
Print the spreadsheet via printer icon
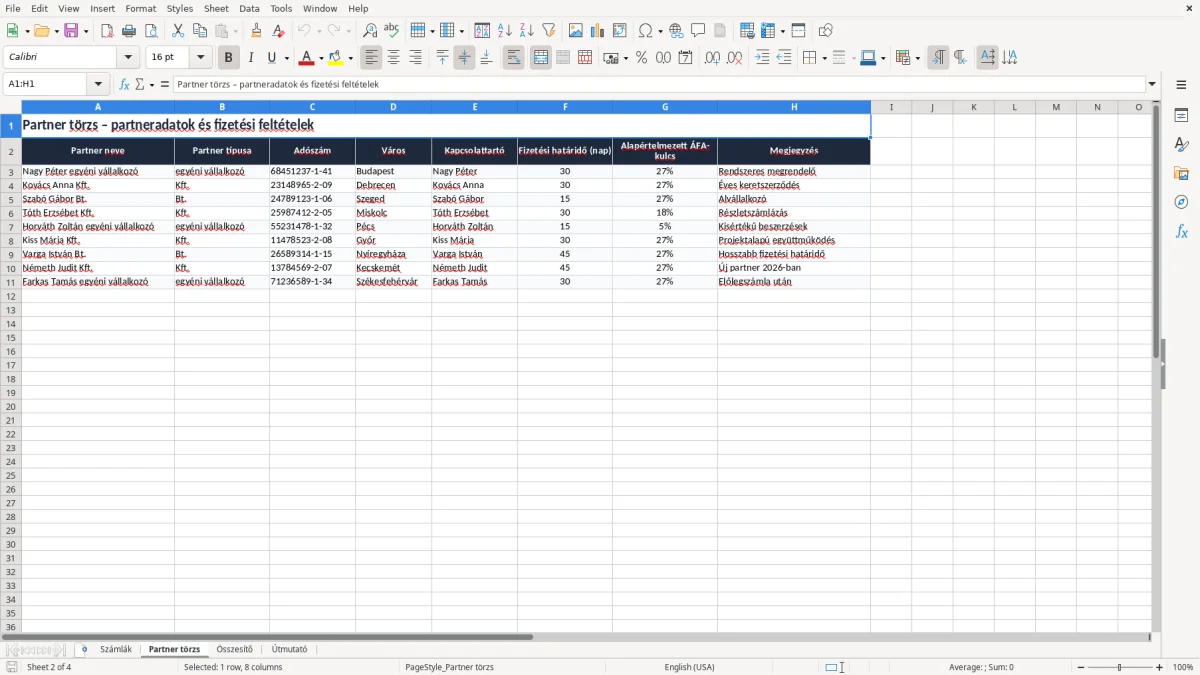pyautogui.click(x=129, y=31)
